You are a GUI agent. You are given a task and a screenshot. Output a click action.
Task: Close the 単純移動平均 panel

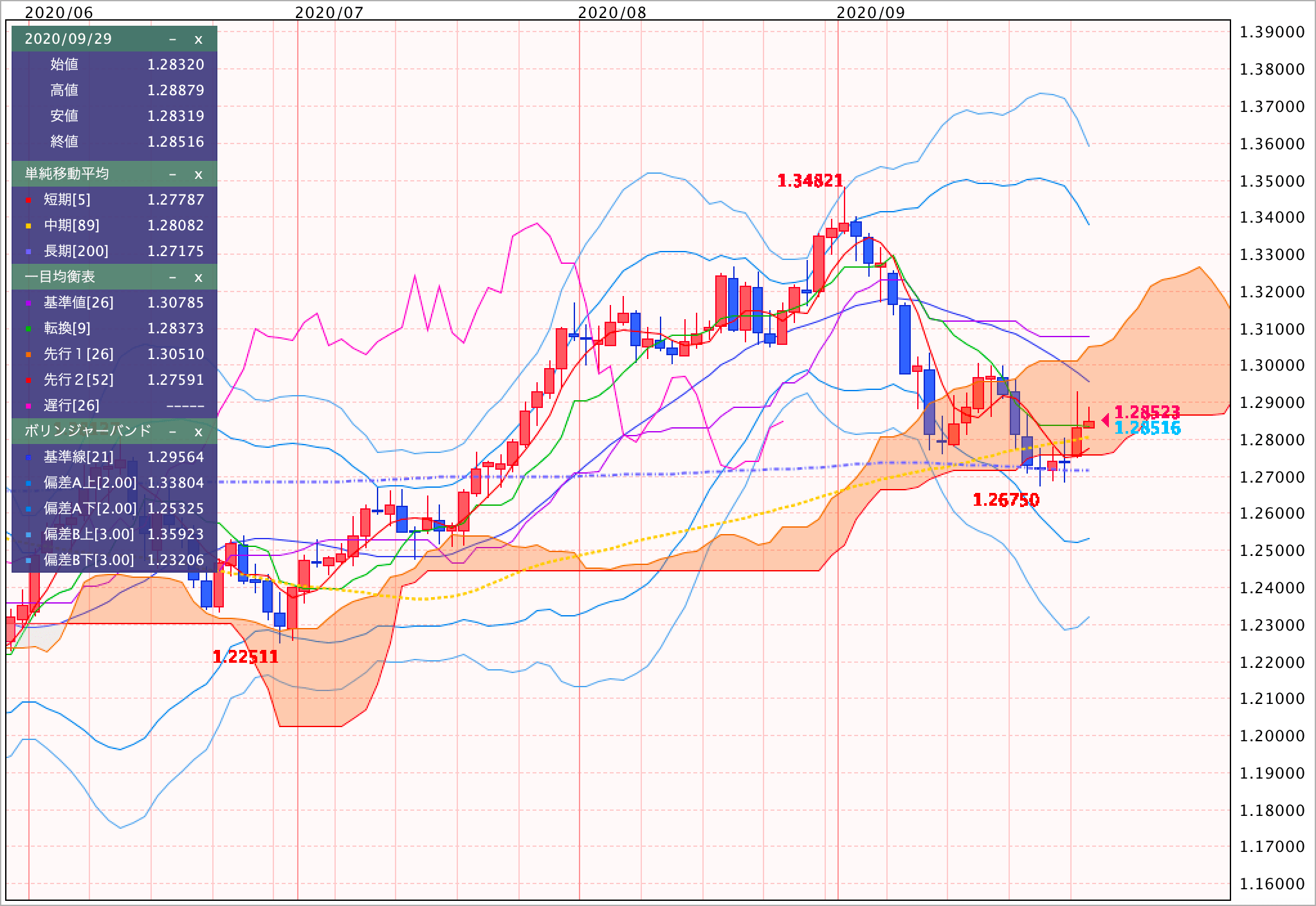198,174
